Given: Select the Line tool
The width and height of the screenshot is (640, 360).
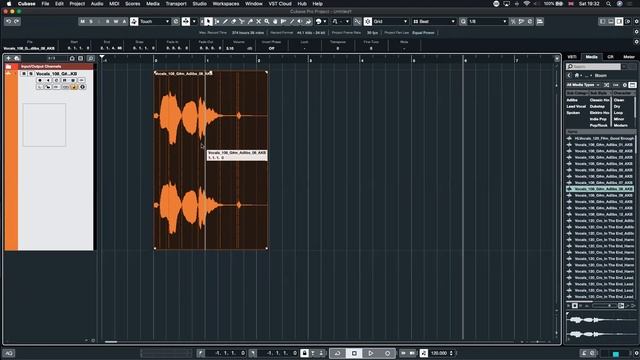Looking at the screenshot, I should [x=291, y=21].
